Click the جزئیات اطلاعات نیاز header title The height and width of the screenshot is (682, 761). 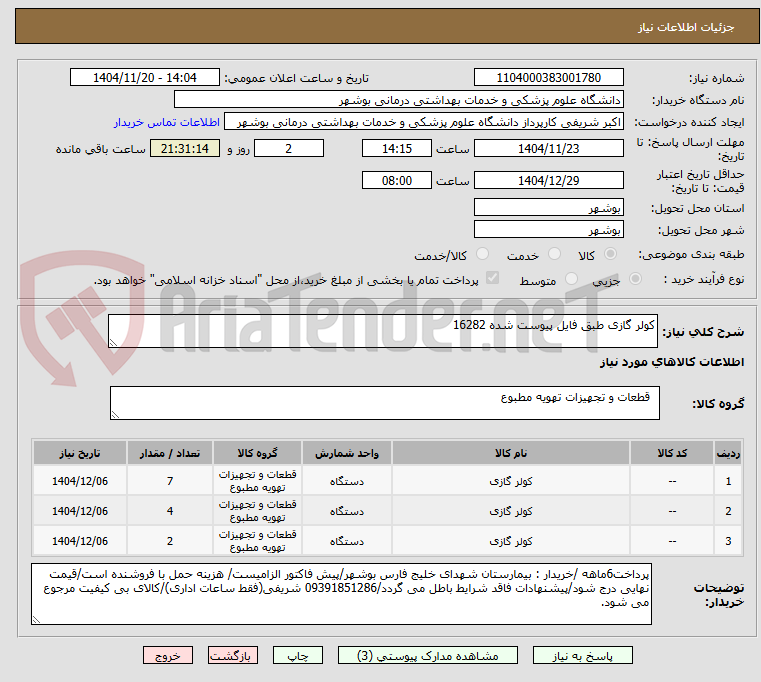point(685,27)
